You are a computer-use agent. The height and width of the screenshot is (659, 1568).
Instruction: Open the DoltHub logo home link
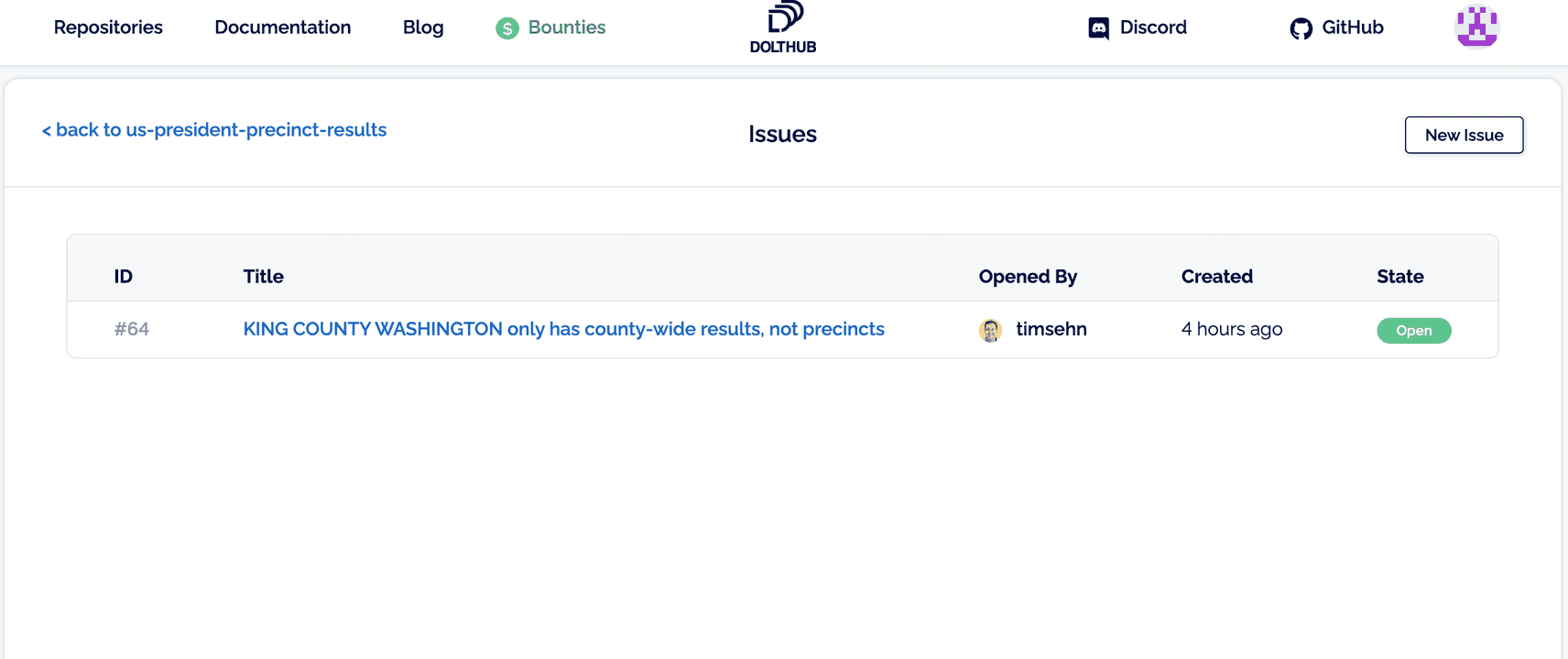(783, 27)
